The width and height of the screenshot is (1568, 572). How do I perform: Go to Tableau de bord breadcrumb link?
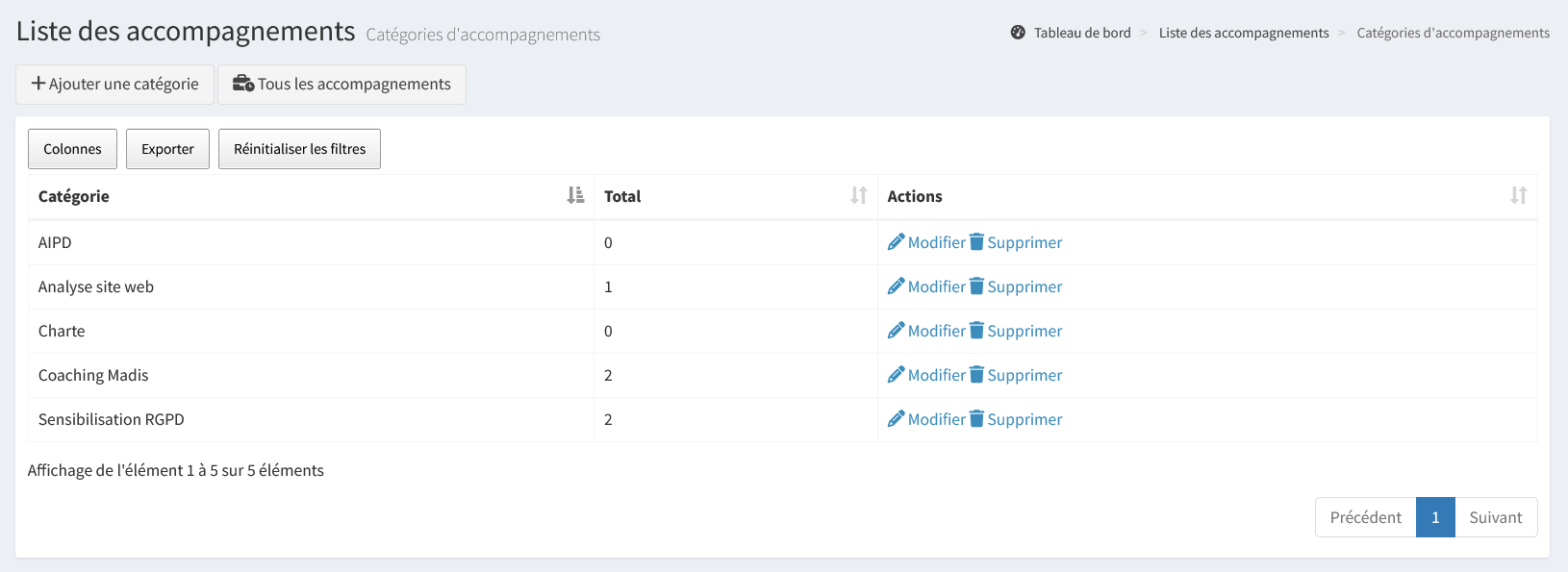pos(1082,33)
